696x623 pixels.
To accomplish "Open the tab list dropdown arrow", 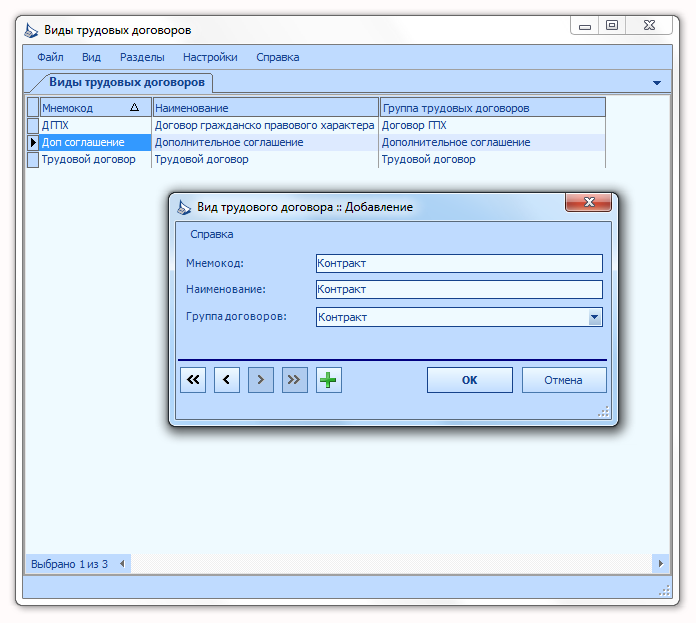I will (657, 83).
